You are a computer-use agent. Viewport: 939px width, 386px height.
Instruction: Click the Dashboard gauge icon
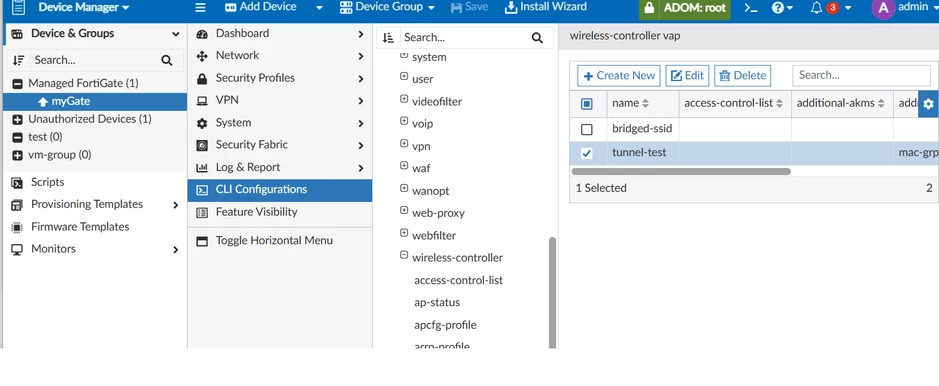tap(202, 34)
